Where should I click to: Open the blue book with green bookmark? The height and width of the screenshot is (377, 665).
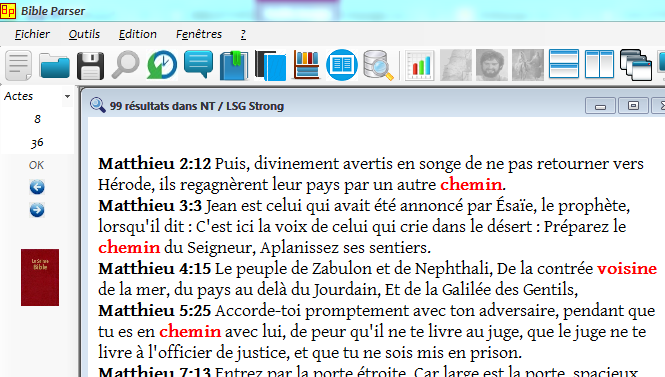click(x=234, y=65)
